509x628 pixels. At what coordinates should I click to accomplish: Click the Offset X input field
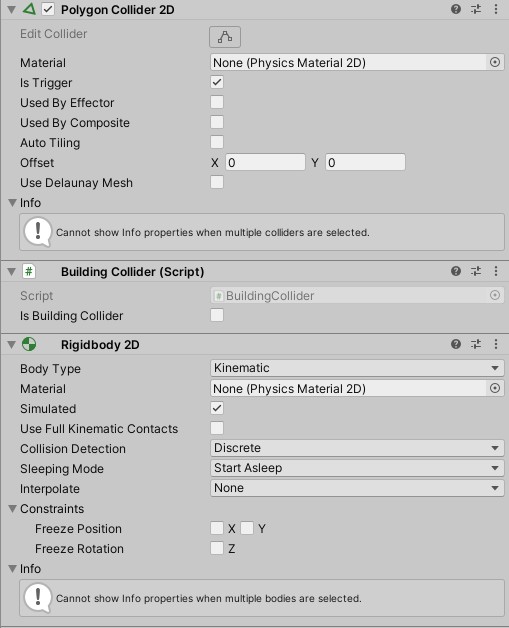[x=265, y=162]
